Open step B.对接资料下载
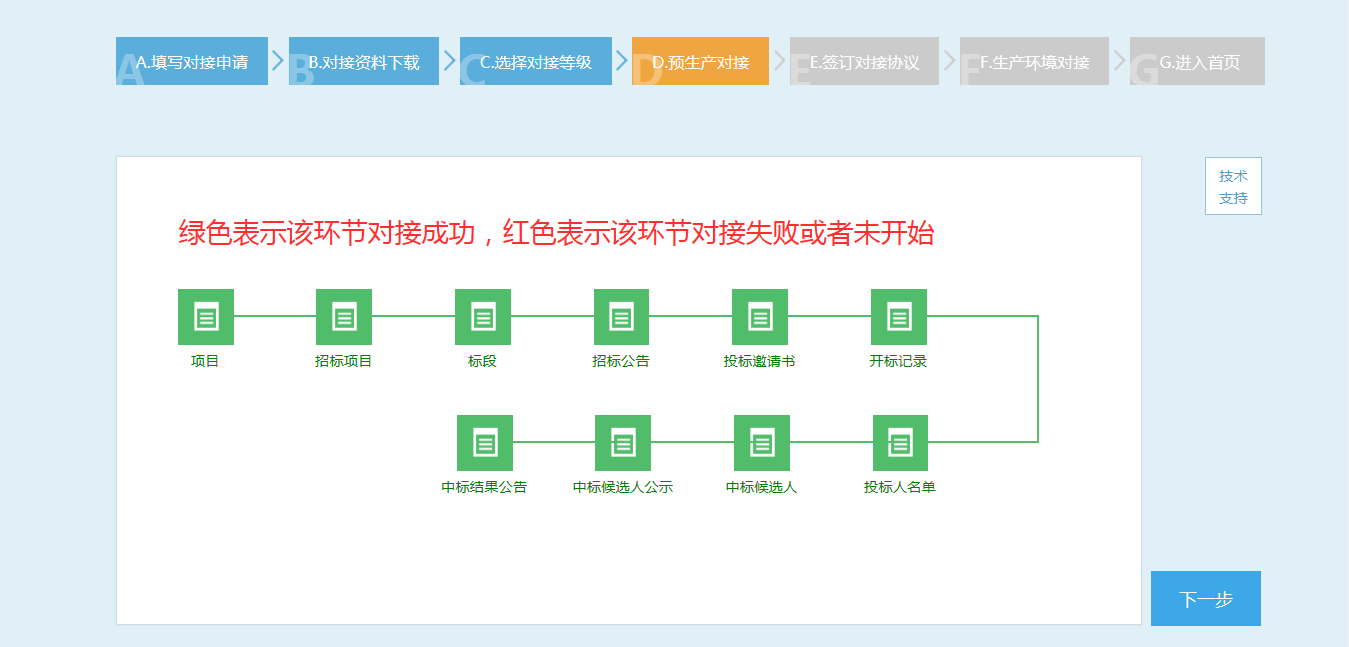1349x647 pixels. 363,61
